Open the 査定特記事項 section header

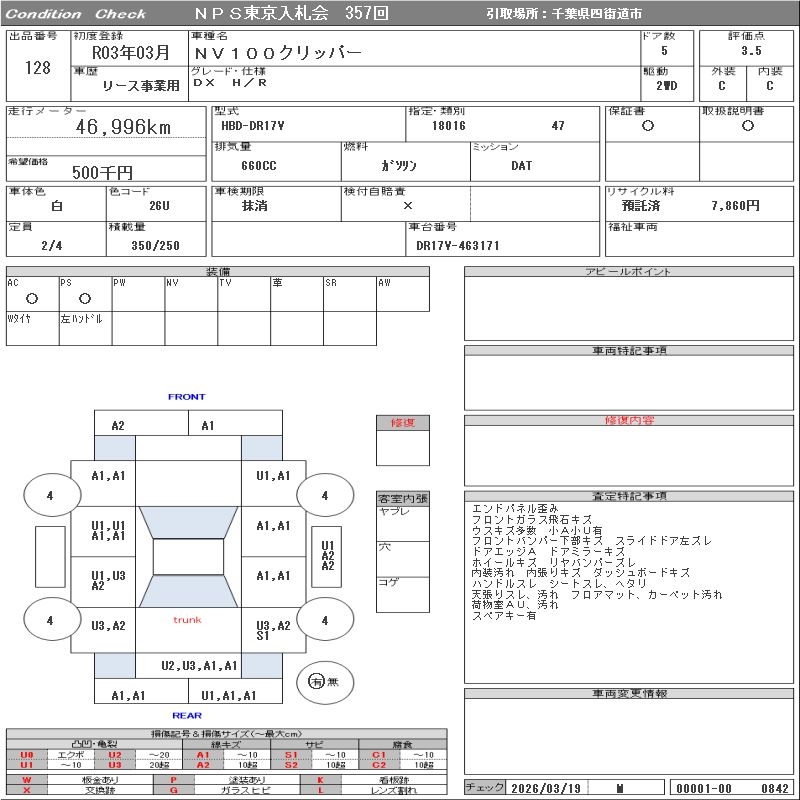(x=630, y=496)
